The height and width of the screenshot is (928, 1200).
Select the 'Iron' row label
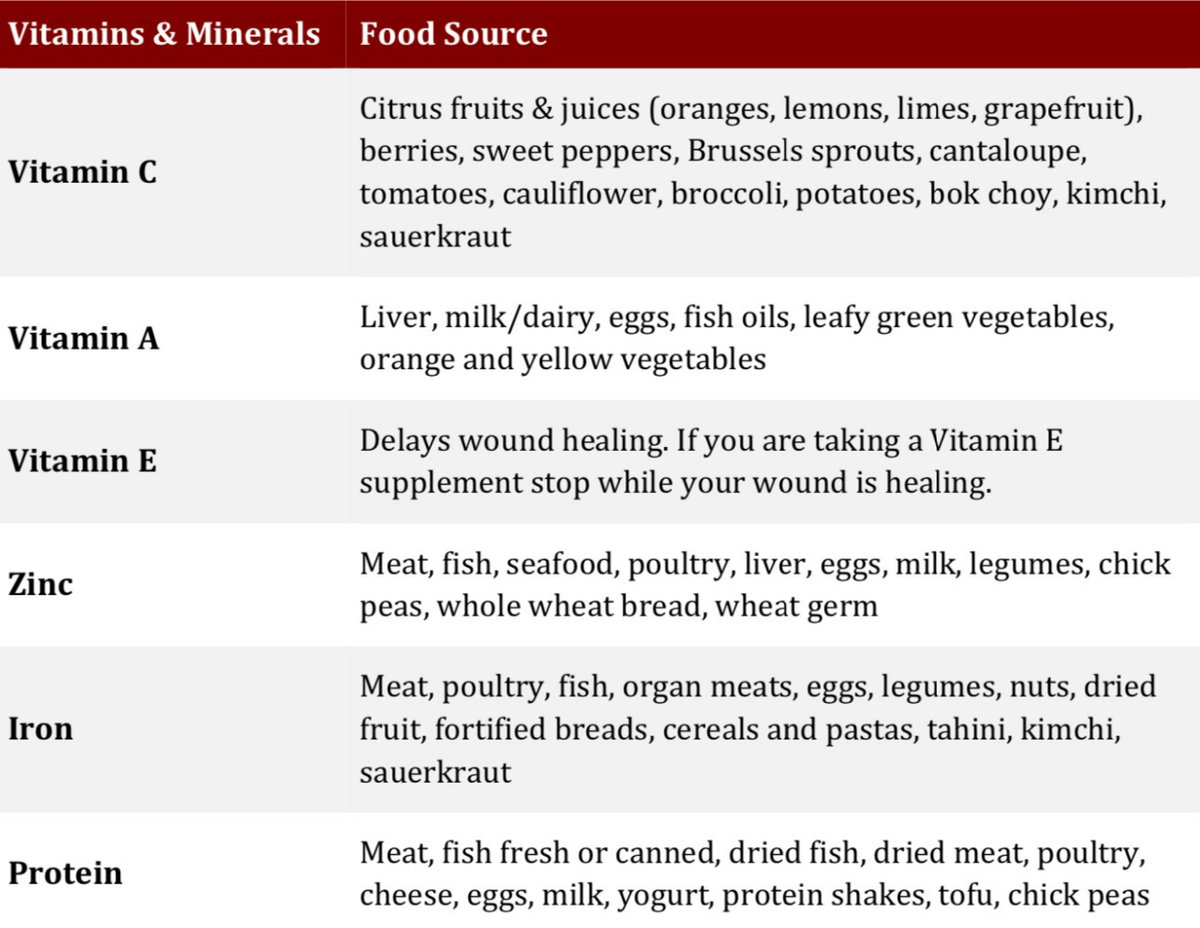pos(41,728)
